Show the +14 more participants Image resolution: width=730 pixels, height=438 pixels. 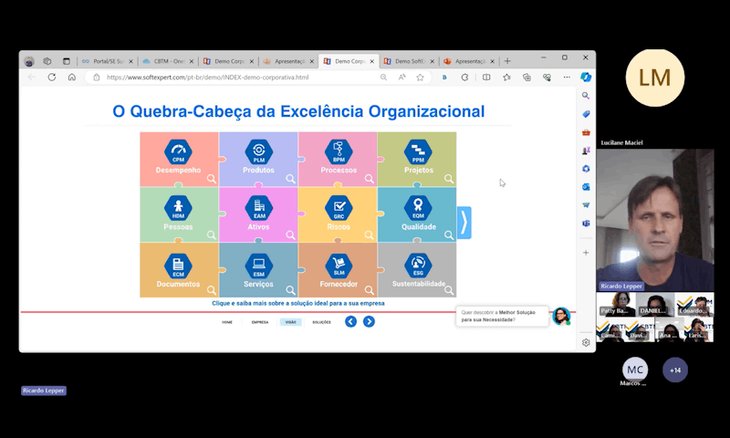click(675, 370)
